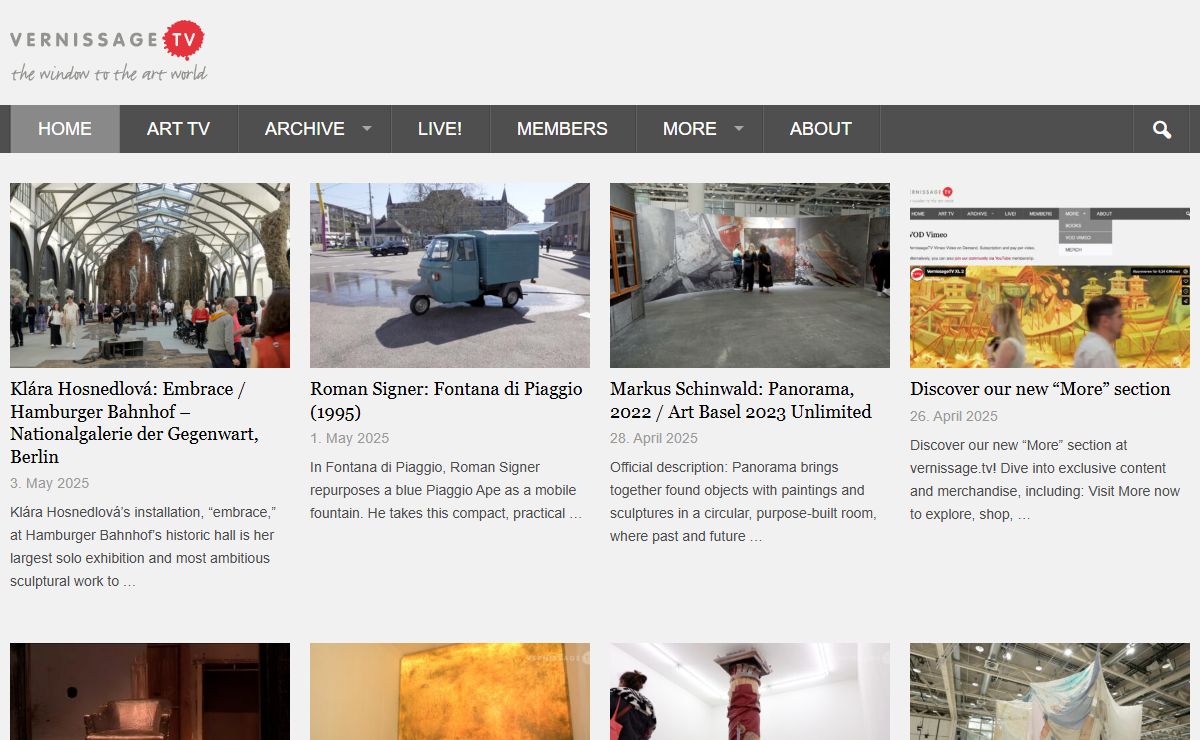Viewport: 1200px width, 740px height.
Task: Click the date 3. May 2025
Action: [x=50, y=483]
